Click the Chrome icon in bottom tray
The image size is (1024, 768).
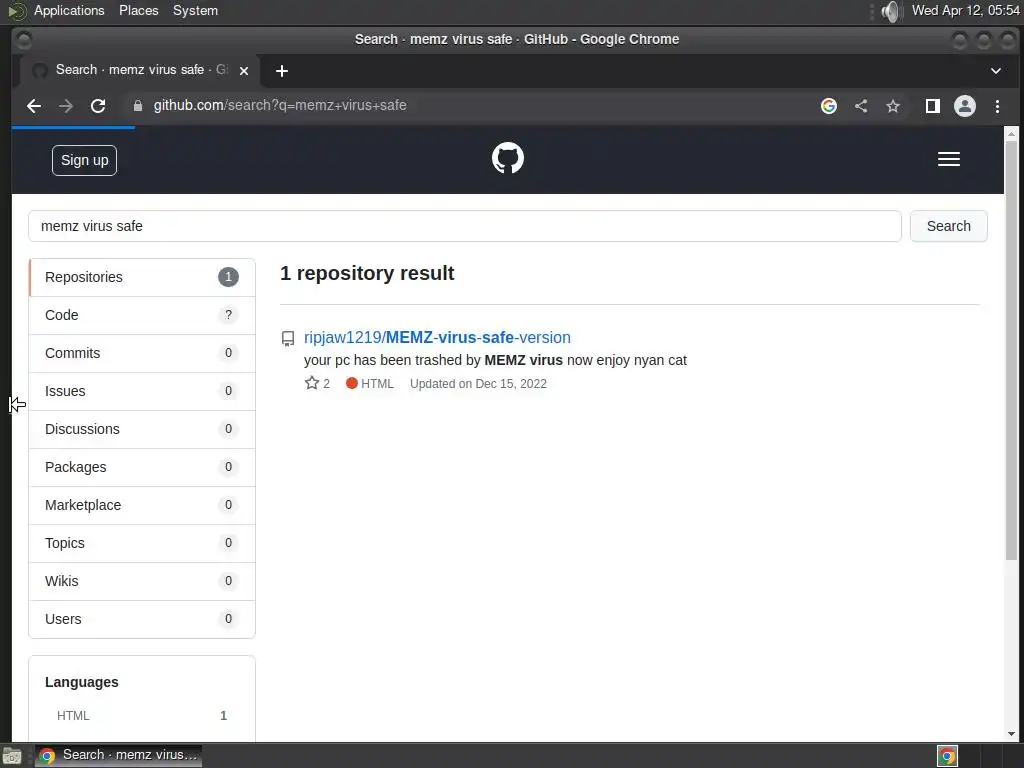947,756
